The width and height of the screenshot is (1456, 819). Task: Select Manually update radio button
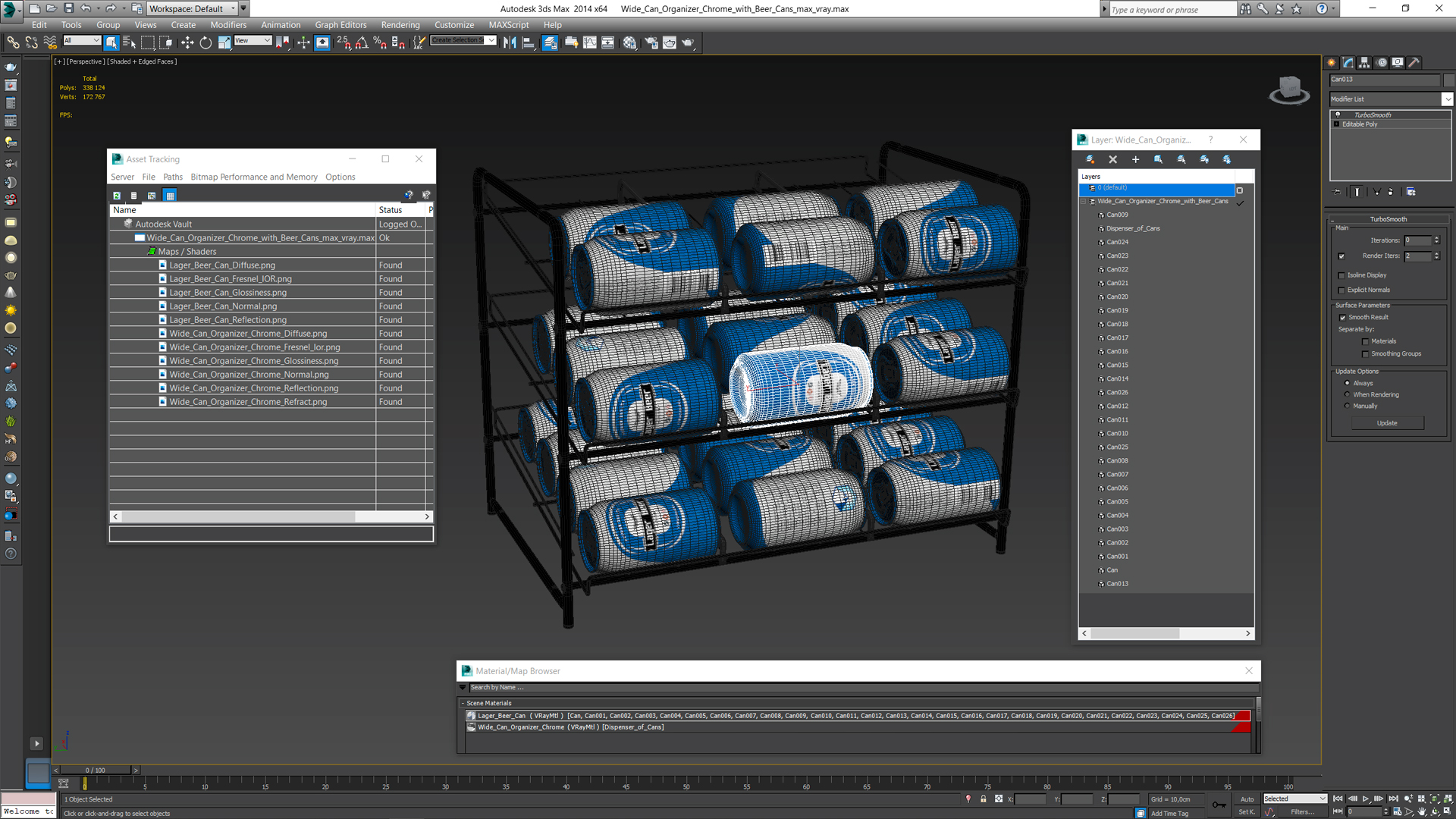(1348, 406)
